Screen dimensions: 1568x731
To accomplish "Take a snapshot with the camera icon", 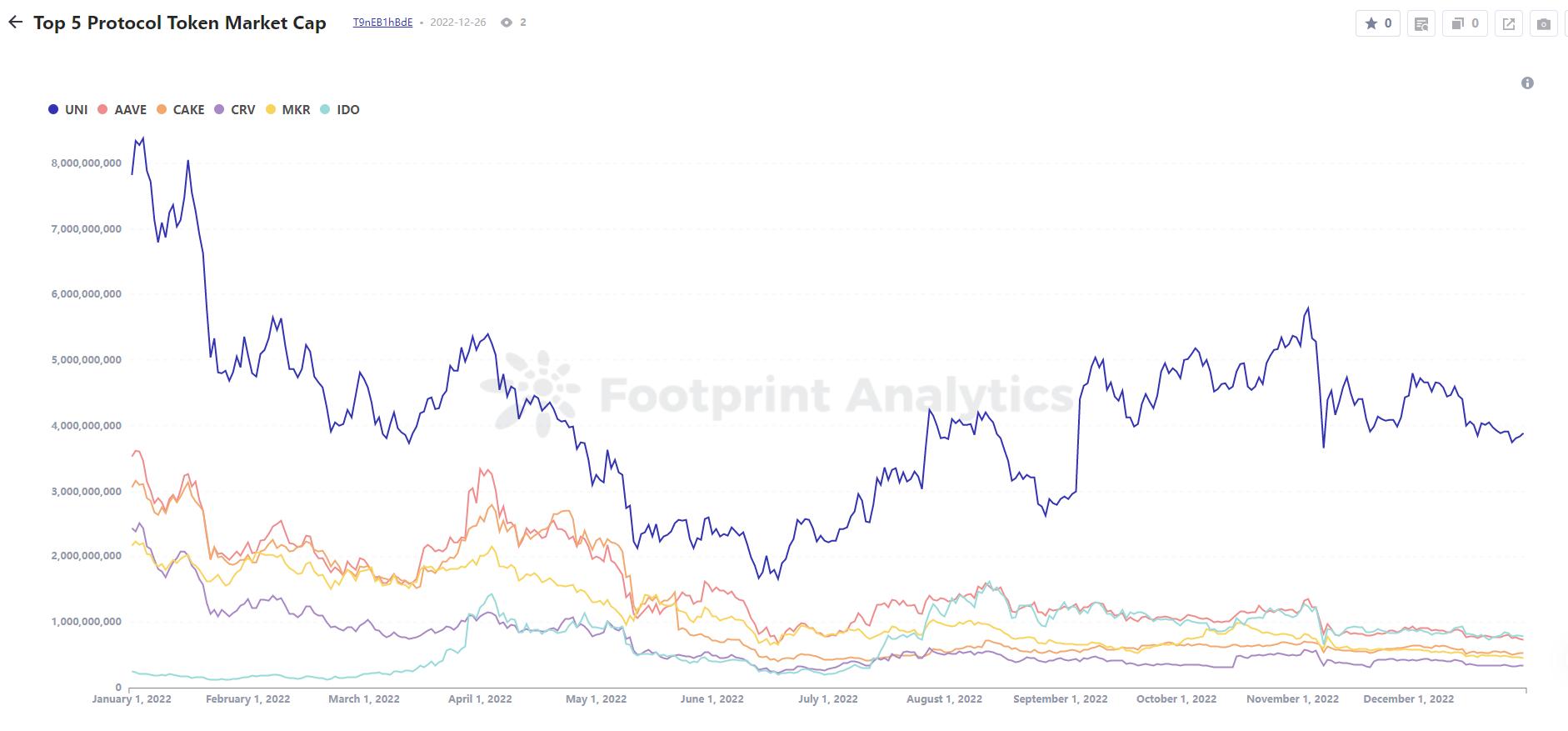I will (1543, 23).
